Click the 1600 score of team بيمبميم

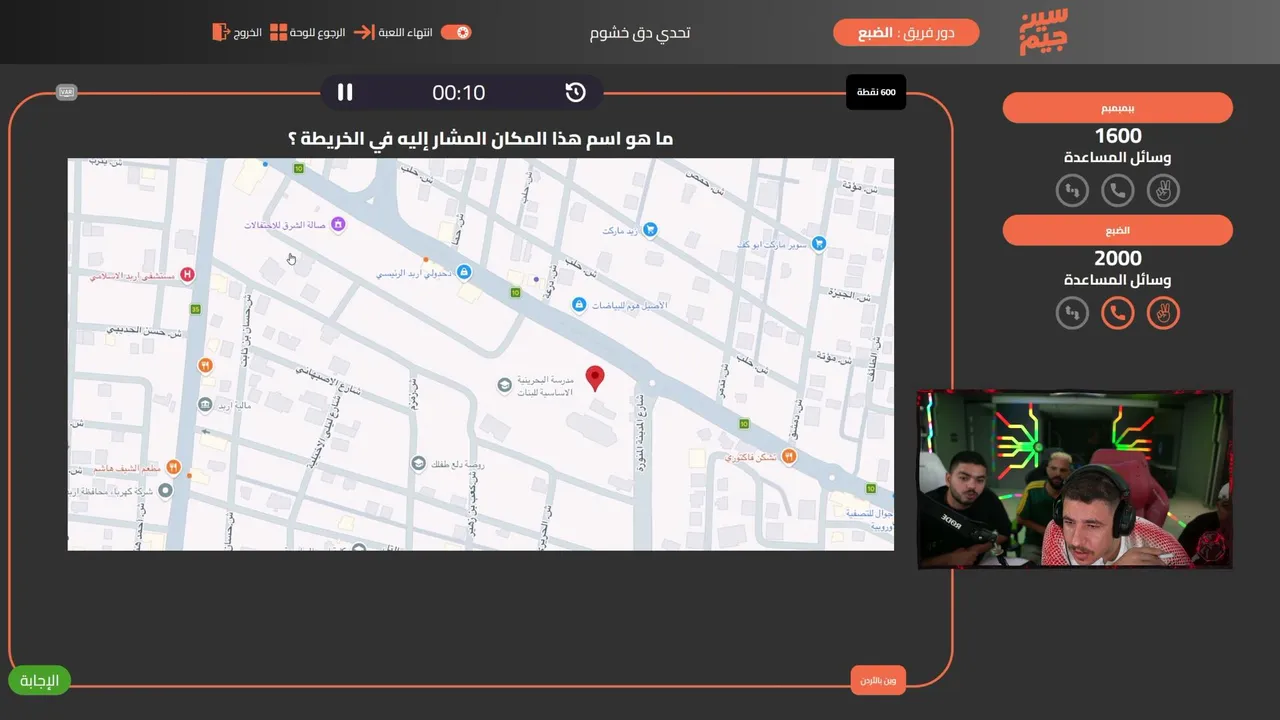pyautogui.click(x=1118, y=136)
